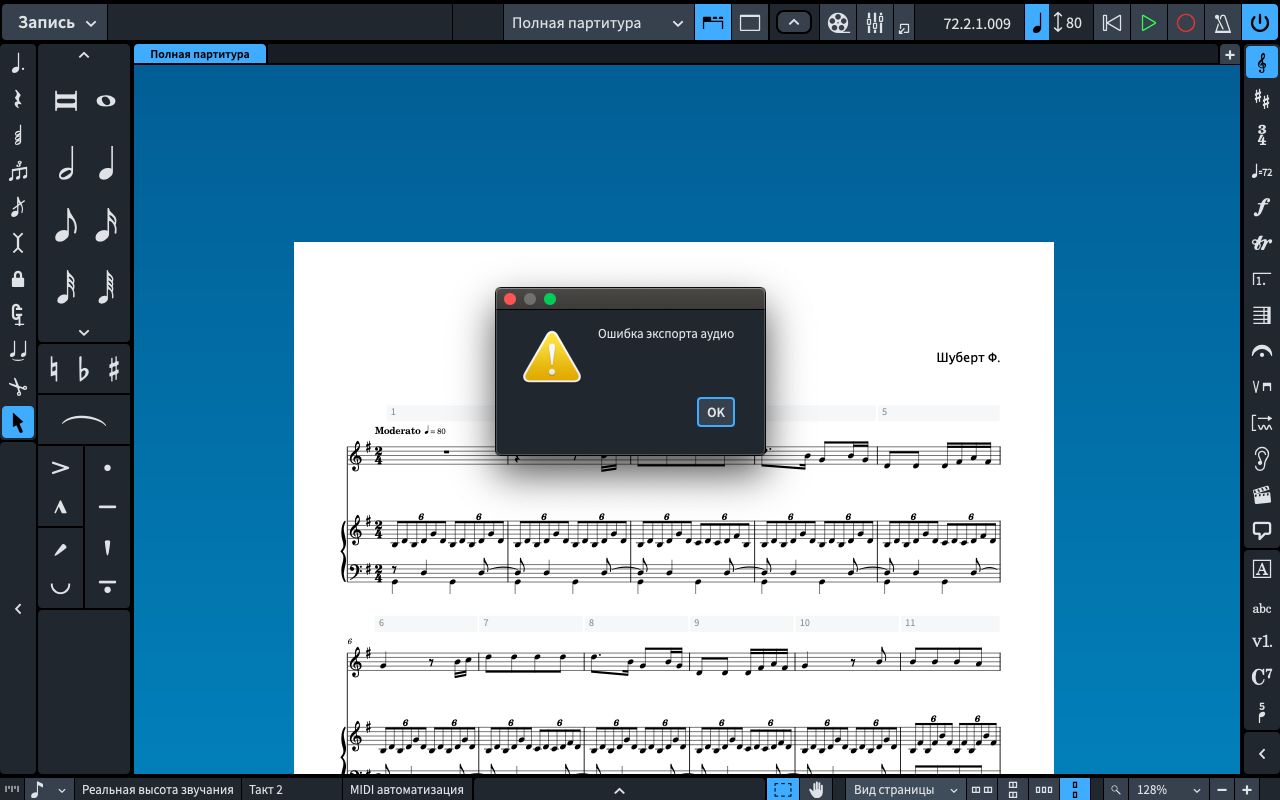Click the timecode display 72.2.1.009
The height and width of the screenshot is (800, 1280).
[x=977, y=22]
